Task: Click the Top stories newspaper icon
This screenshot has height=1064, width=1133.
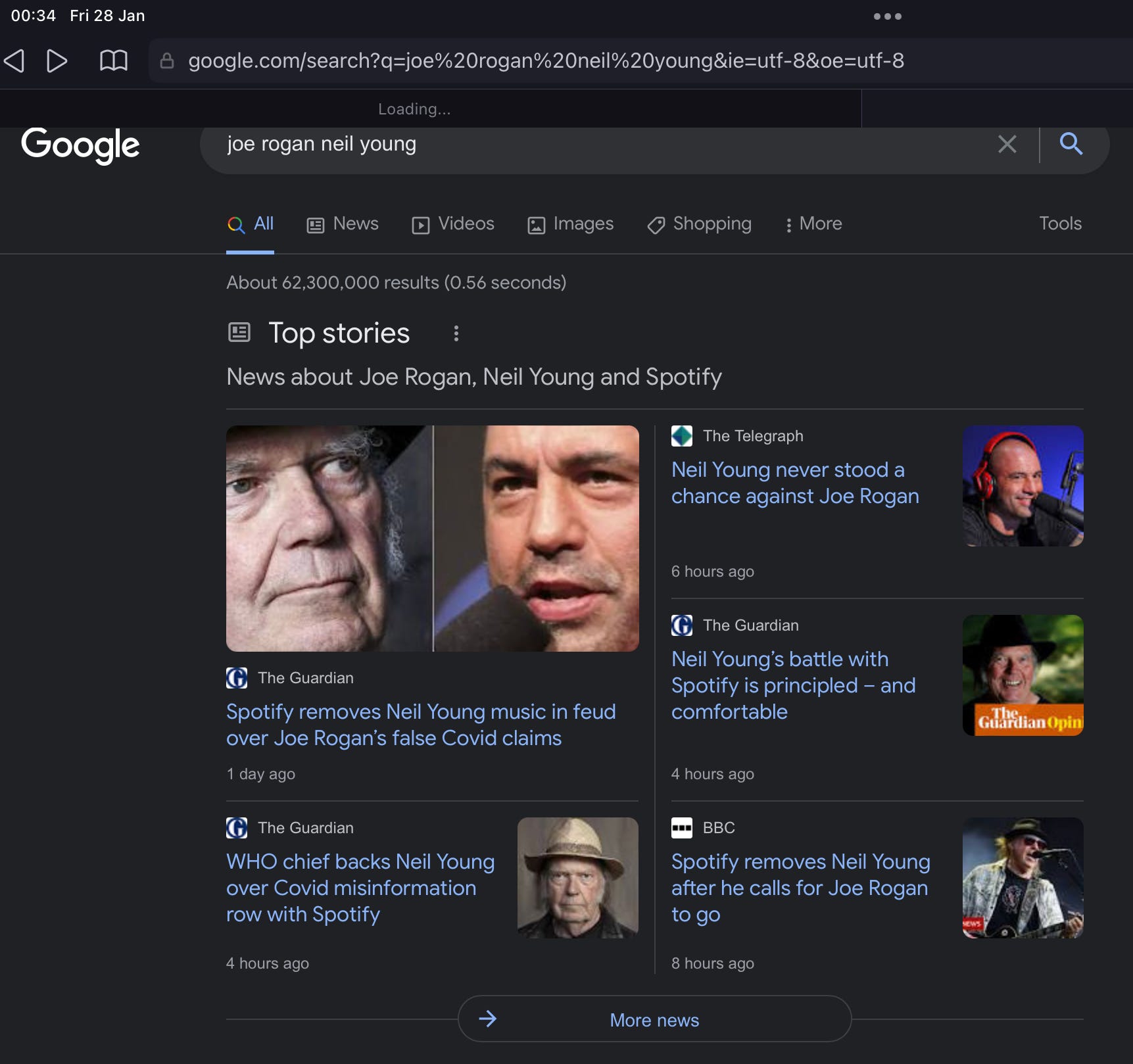Action: (x=239, y=332)
